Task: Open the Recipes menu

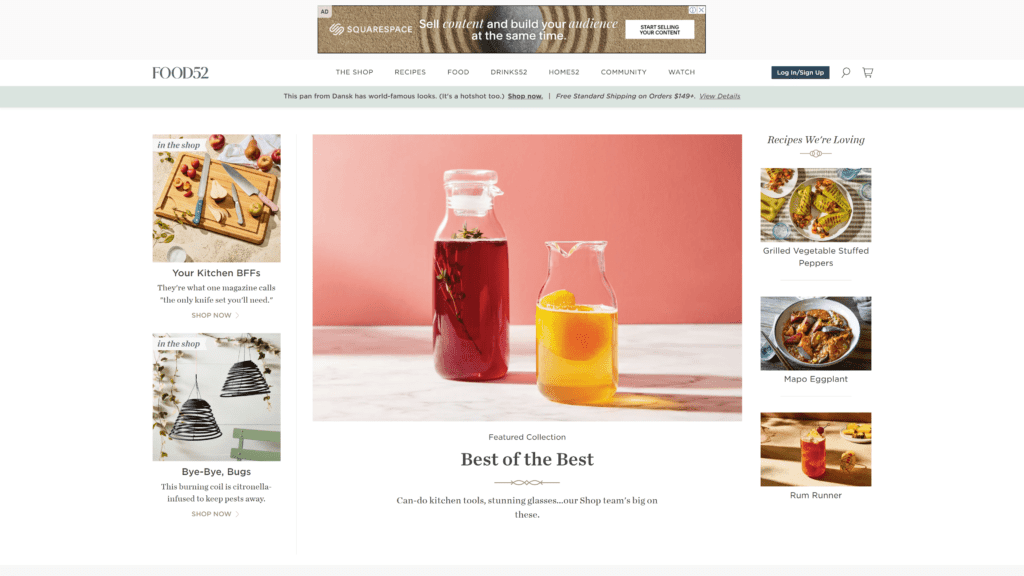Action: (410, 72)
